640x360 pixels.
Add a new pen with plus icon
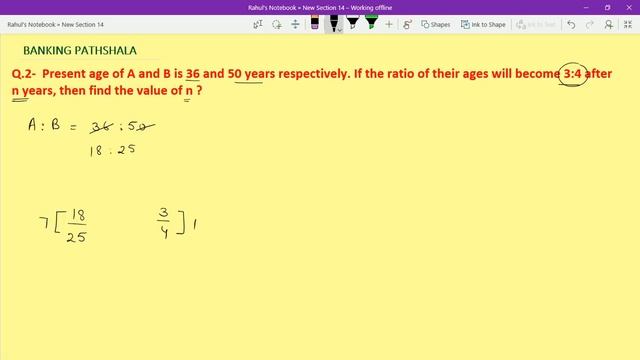click(x=389, y=24)
